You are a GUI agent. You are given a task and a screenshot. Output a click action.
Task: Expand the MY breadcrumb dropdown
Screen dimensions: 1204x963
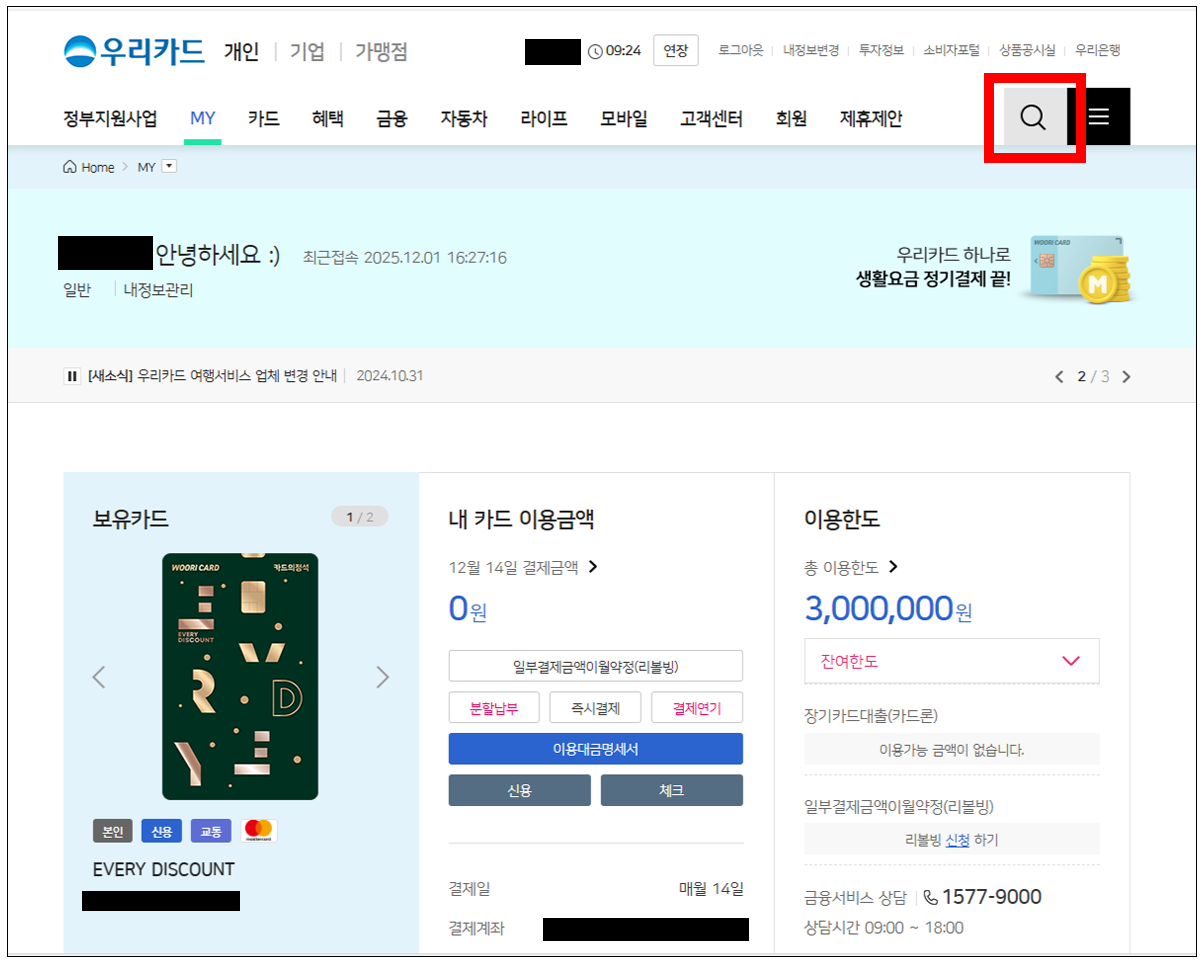pyautogui.click(x=169, y=167)
